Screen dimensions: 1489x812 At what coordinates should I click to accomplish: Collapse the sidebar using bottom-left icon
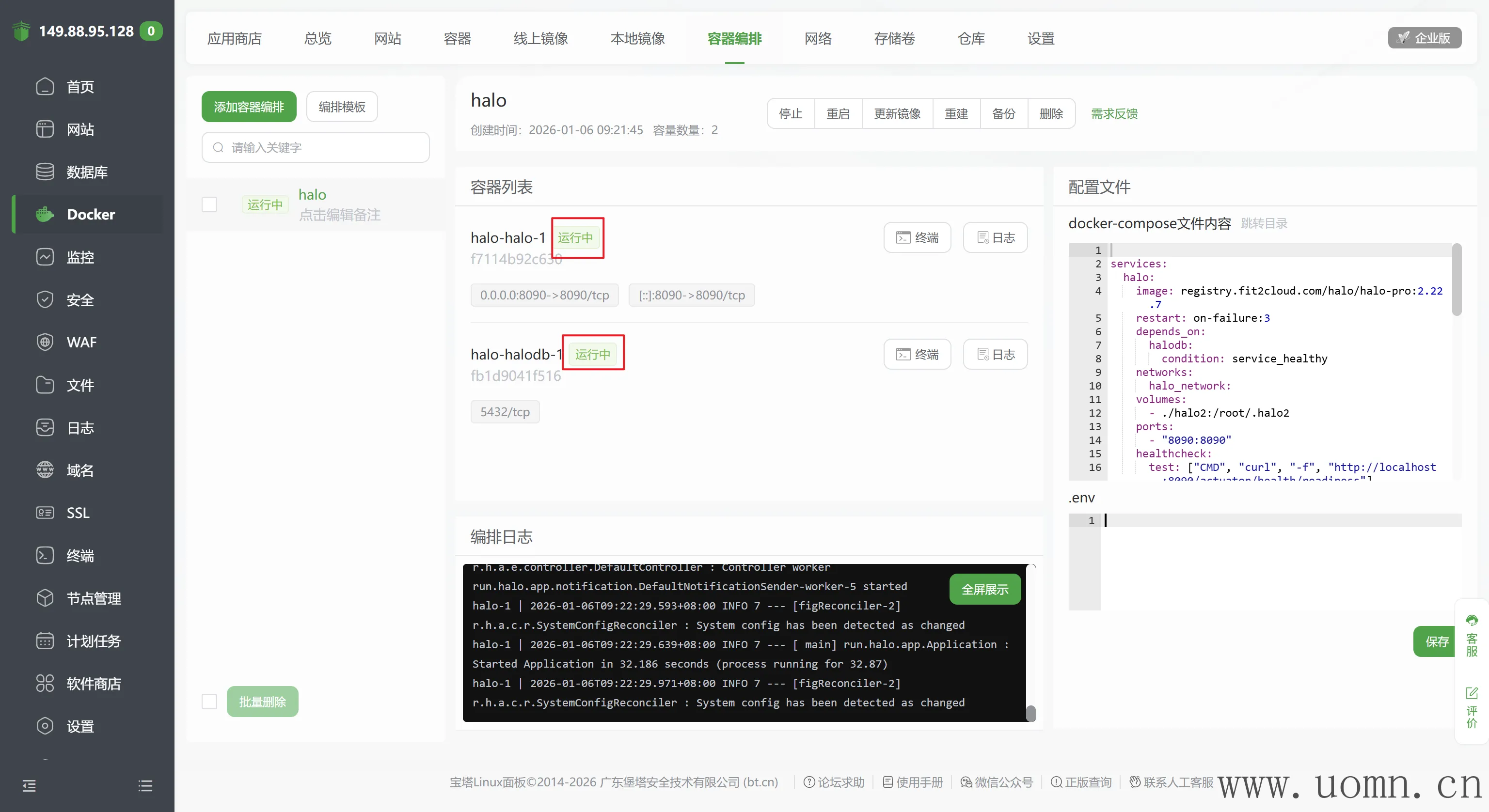(29, 785)
